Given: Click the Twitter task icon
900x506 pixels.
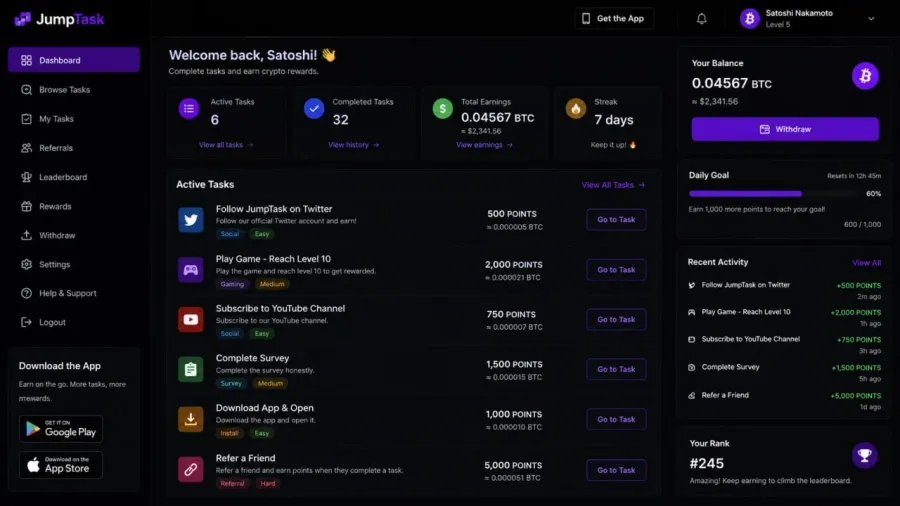Looking at the screenshot, I should [191, 220].
